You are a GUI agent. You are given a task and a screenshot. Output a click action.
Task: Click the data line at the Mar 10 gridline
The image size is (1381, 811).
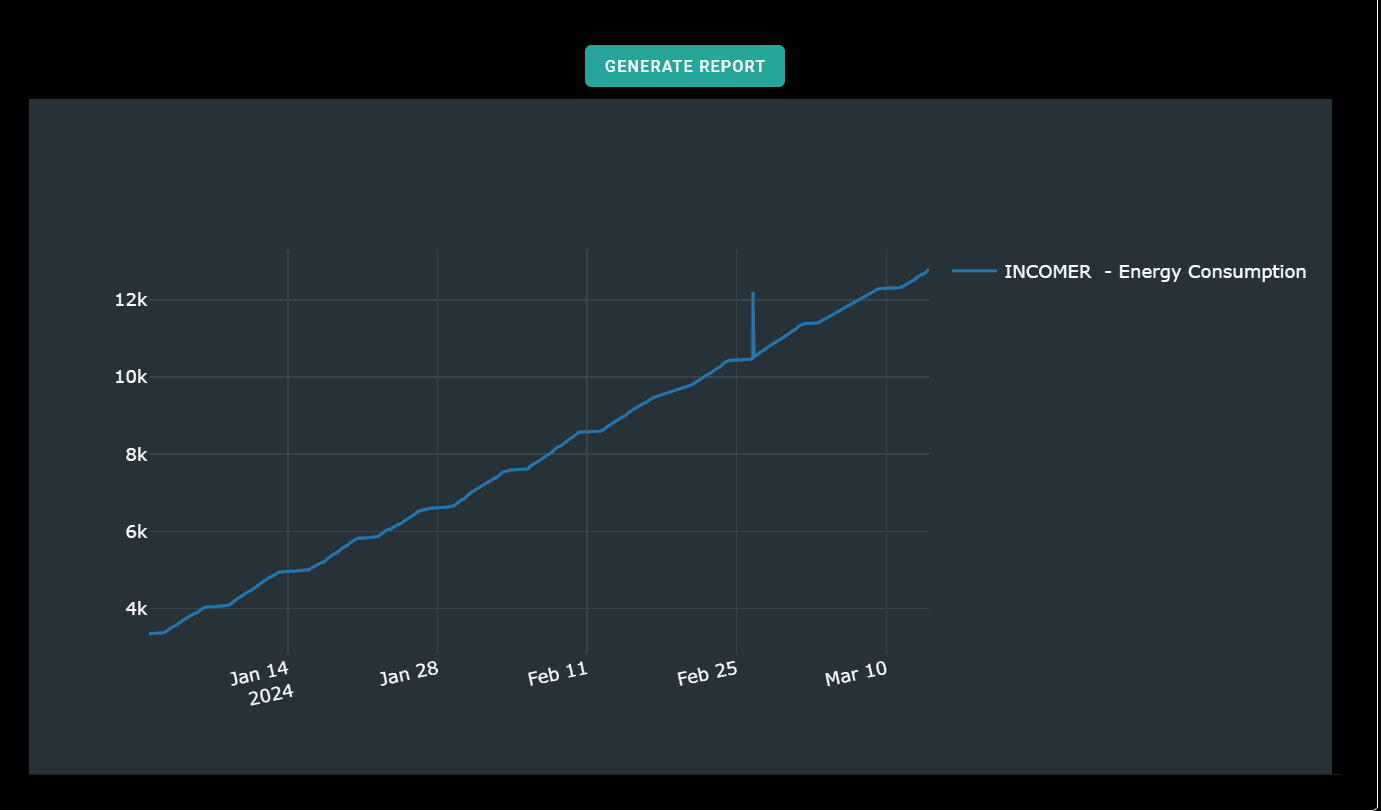coord(886,288)
